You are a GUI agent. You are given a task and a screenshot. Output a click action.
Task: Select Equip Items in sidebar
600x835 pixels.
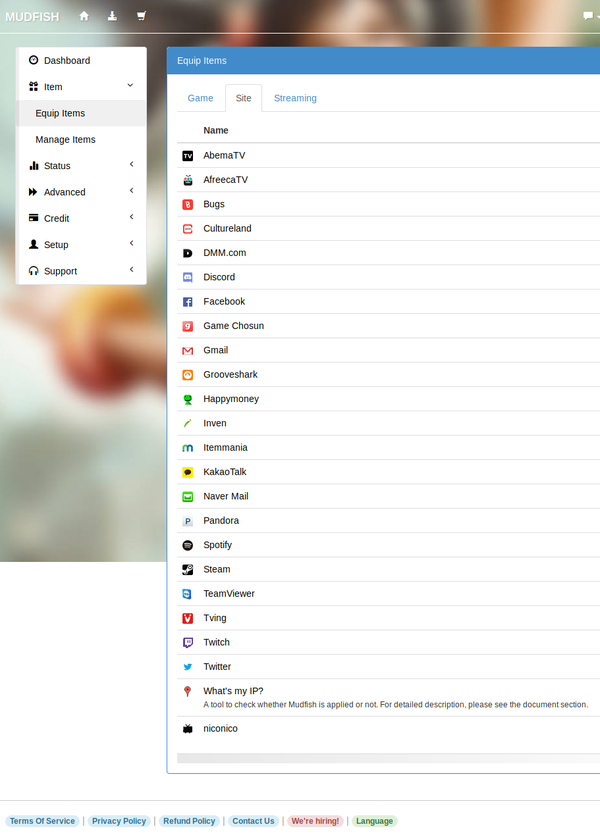[x=81, y=113]
